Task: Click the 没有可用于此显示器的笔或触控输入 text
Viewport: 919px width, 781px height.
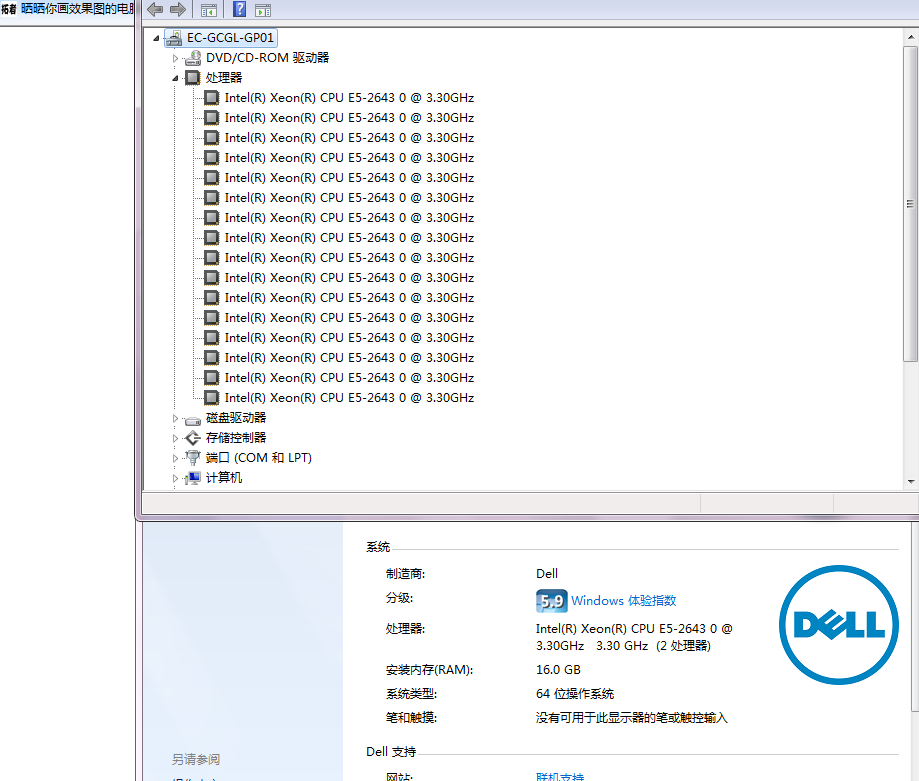Action: [x=631, y=718]
